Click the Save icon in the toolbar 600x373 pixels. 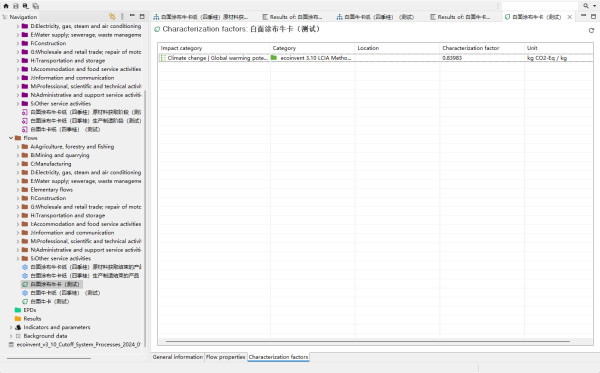tap(16, 6)
